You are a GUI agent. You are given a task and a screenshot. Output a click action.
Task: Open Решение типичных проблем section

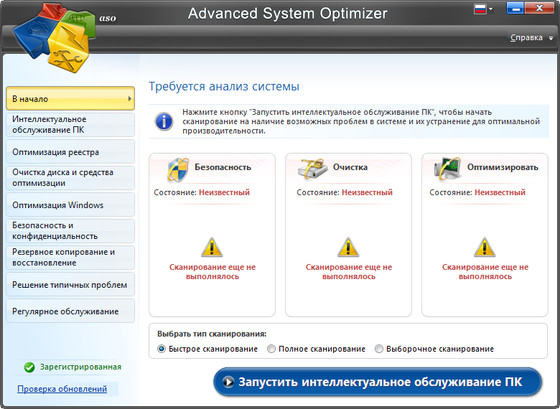(70, 285)
